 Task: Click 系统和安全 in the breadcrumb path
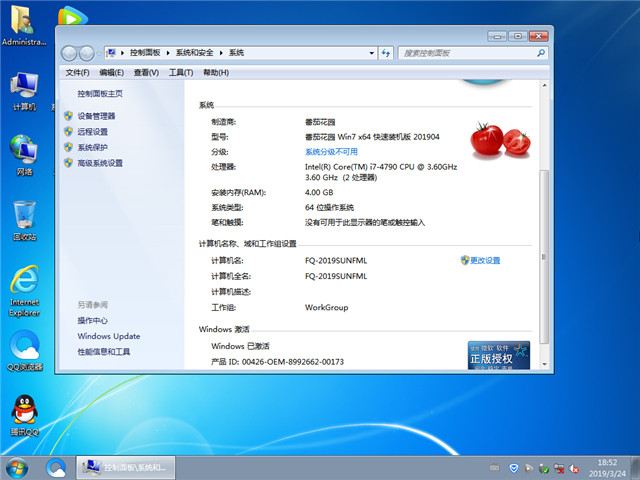point(194,53)
